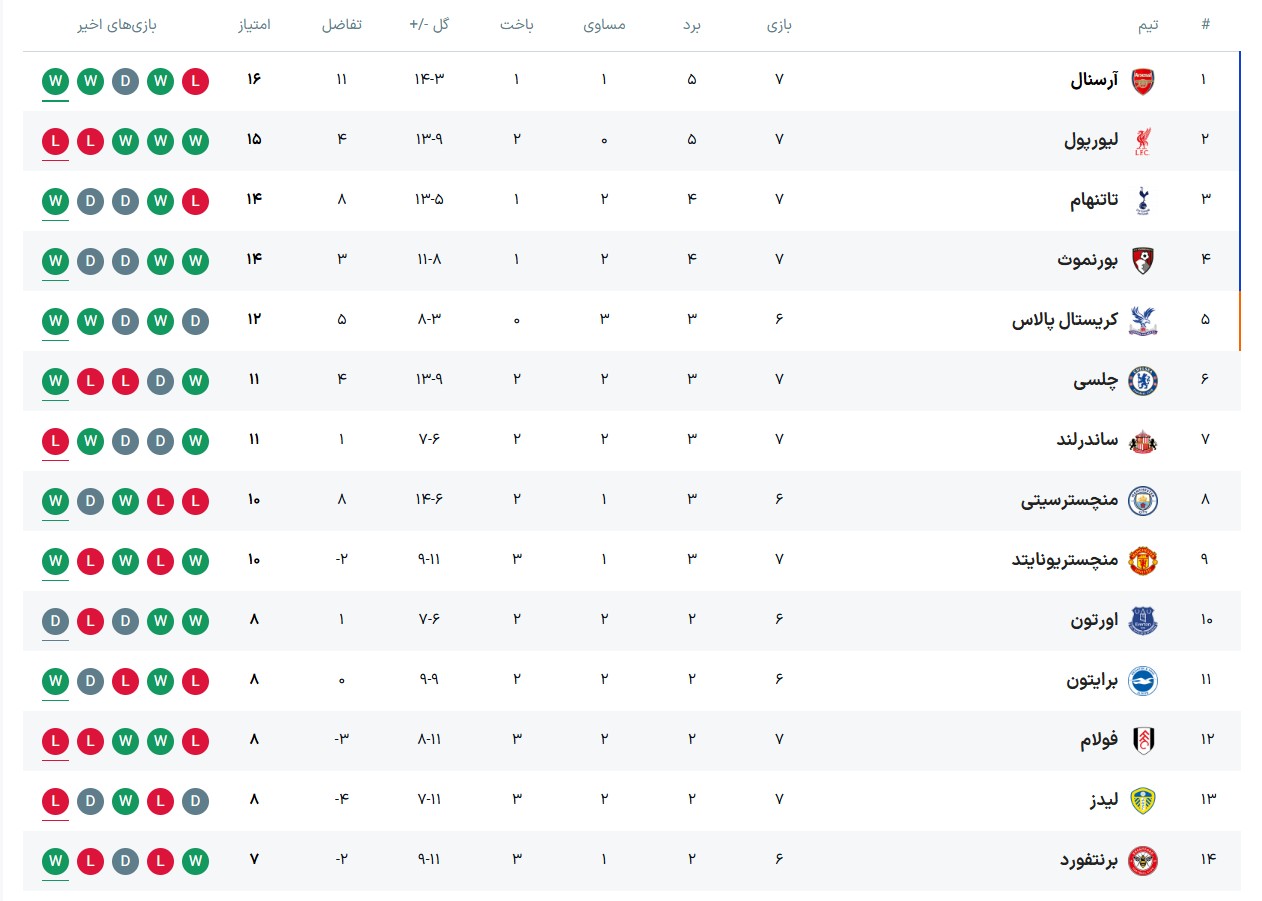This screenshot has width=1262, height=901.
Task: Select the gray D badge in Chelsea's row
Action: click(x=161, y=380)
